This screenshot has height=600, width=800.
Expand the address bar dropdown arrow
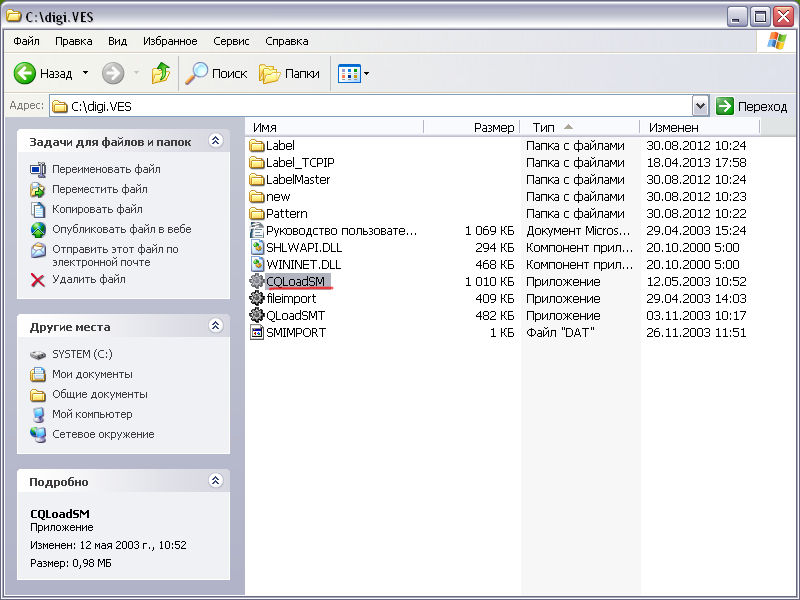(x=700, y=106)
